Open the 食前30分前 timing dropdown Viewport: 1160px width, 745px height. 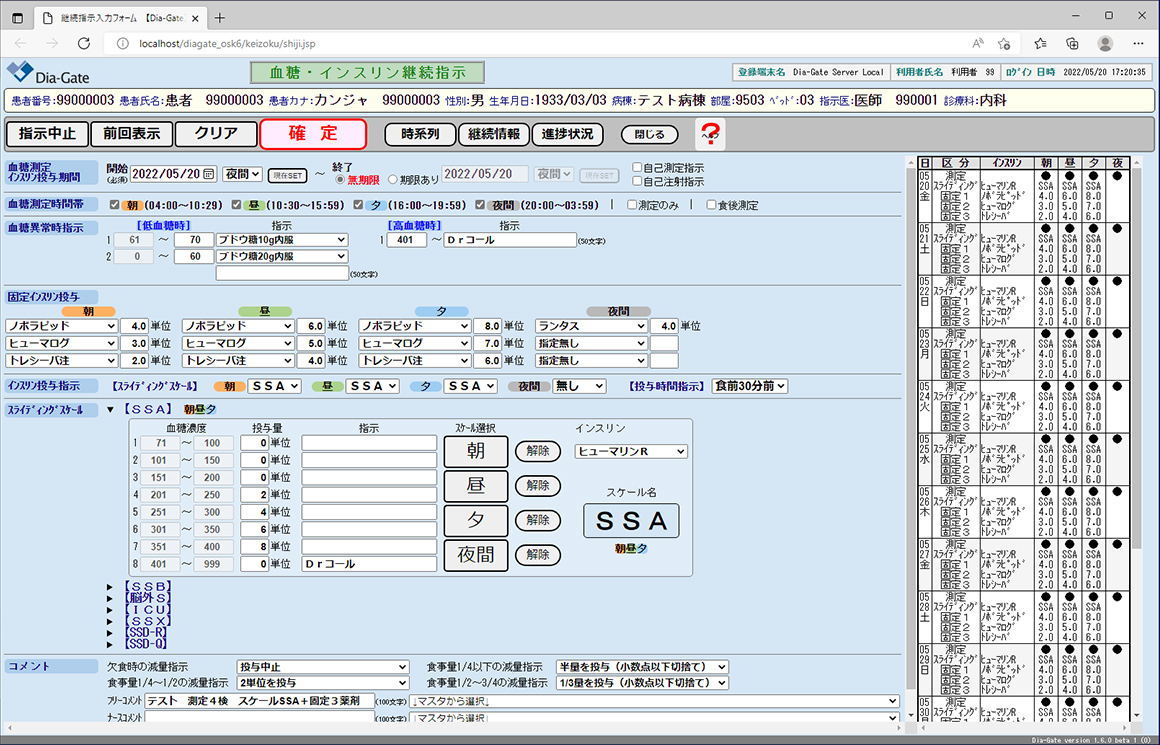pyautogui.click(x=749, y=386)
